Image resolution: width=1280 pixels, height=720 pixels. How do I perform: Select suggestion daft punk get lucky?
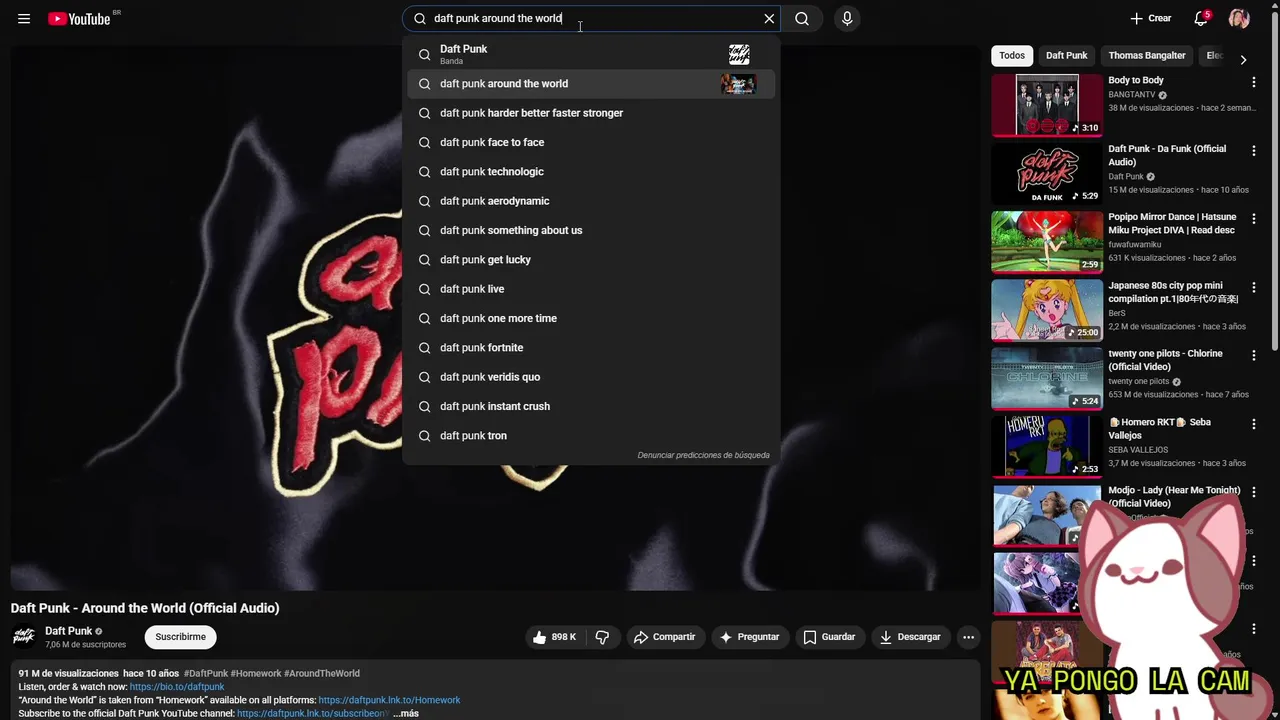point(591,260)
